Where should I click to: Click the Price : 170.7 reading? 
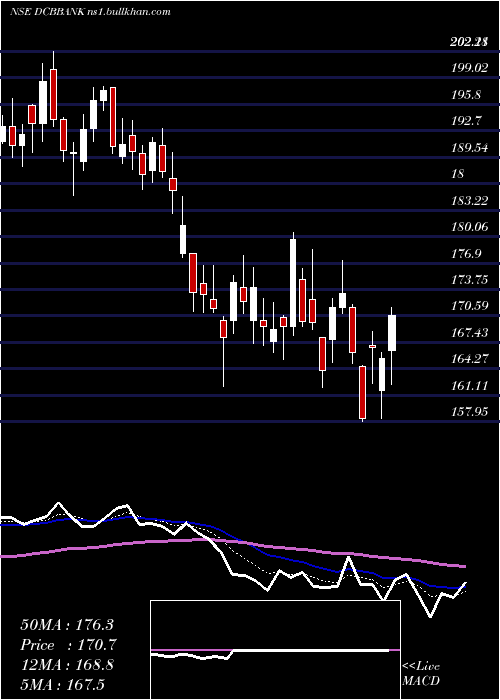coord(68,645)
